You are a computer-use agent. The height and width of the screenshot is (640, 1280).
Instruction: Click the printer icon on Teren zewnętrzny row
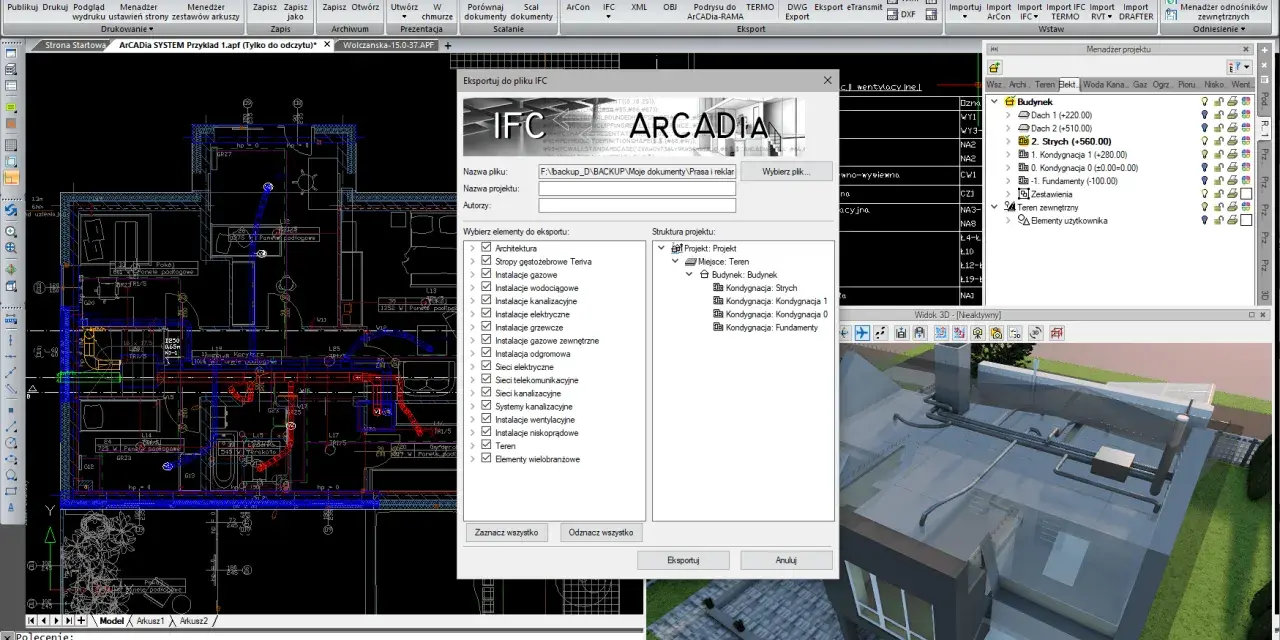1232,207
